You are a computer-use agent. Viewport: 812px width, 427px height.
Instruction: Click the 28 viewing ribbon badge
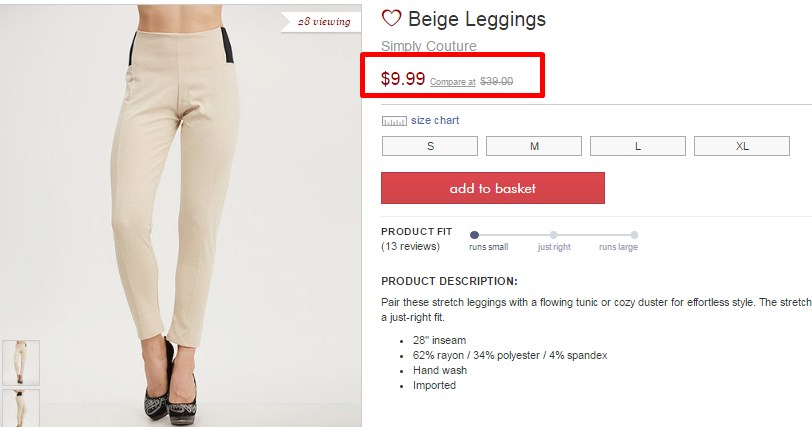click(321, 22)
